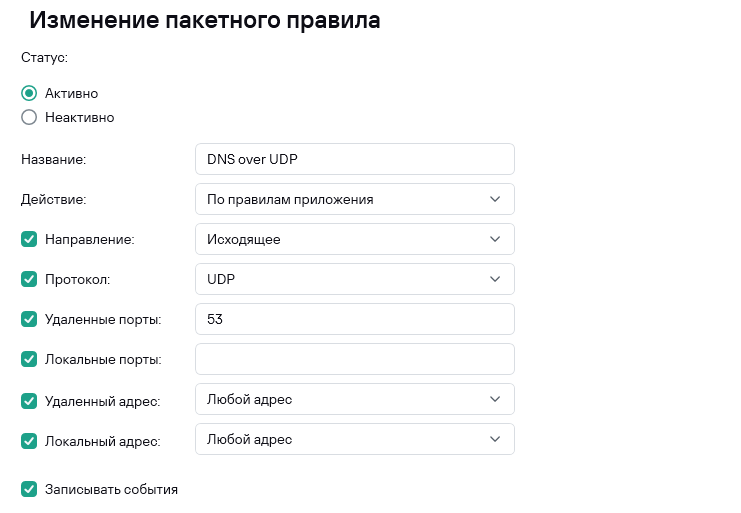Disable the Записывать события checkbox
Viewport: 741px width, 513px height.
click(29, 489)
